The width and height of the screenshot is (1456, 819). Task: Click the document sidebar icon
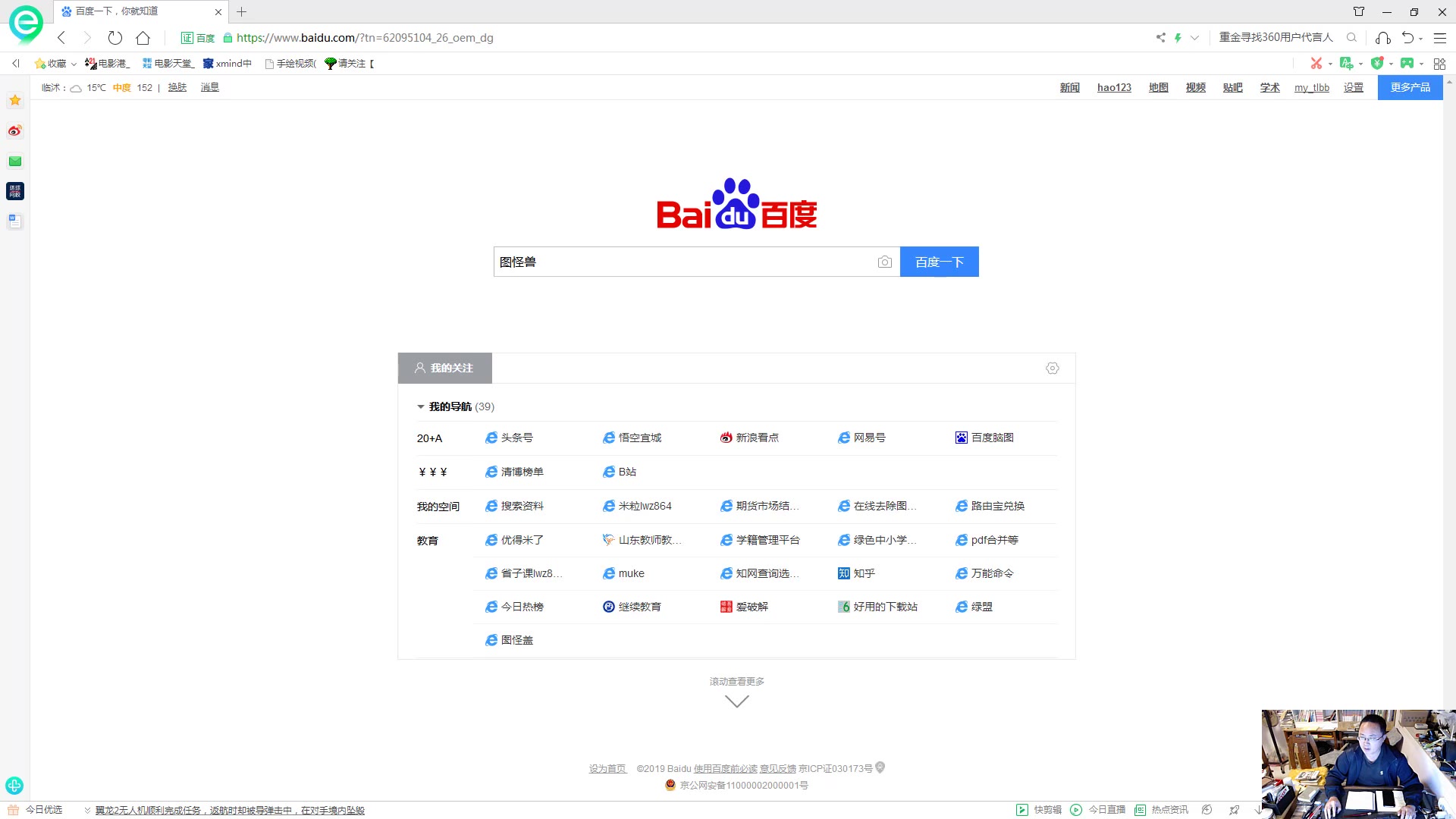[15, 221]
